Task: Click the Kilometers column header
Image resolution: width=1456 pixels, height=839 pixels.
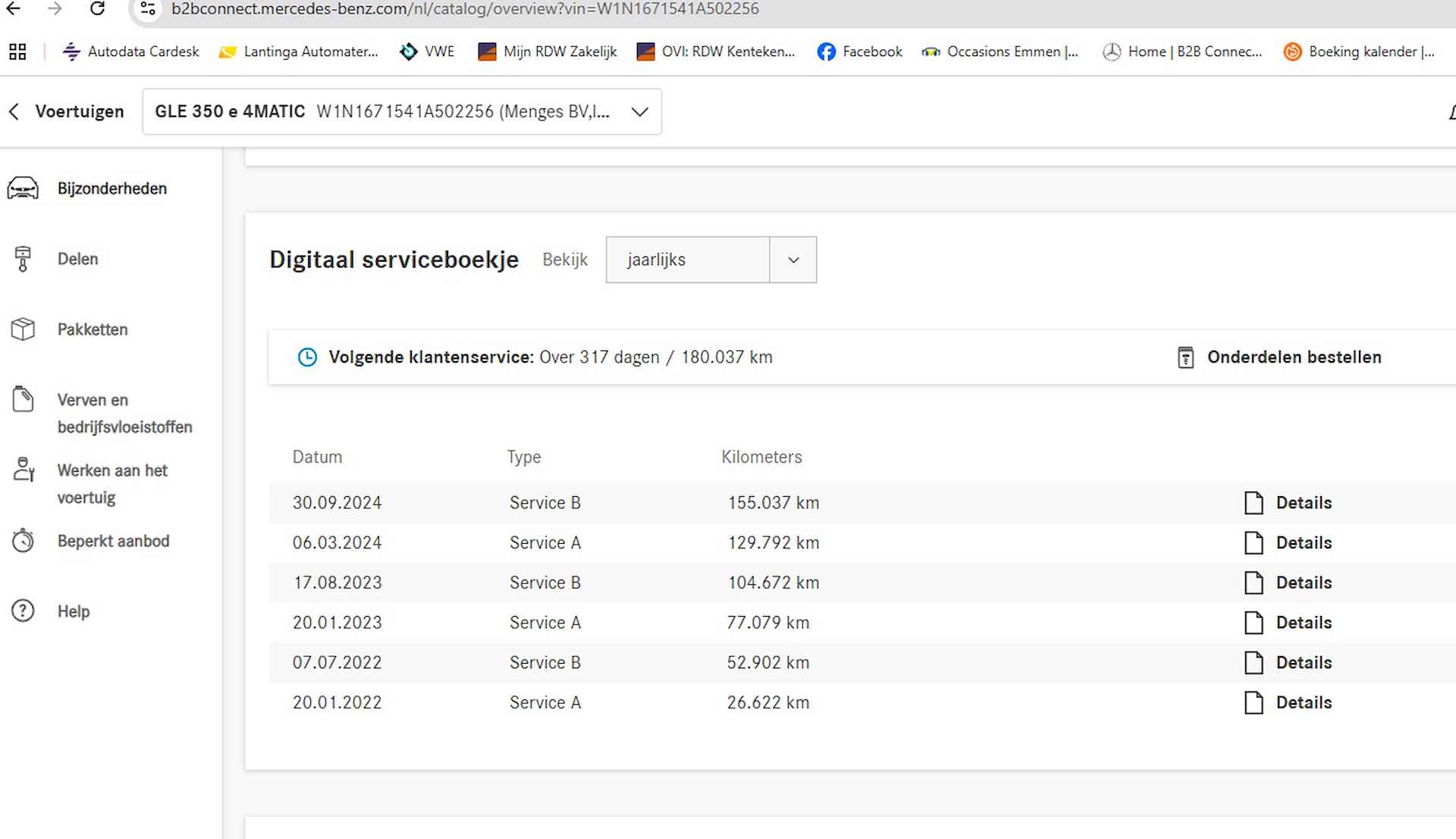Action: pos(761,457)
